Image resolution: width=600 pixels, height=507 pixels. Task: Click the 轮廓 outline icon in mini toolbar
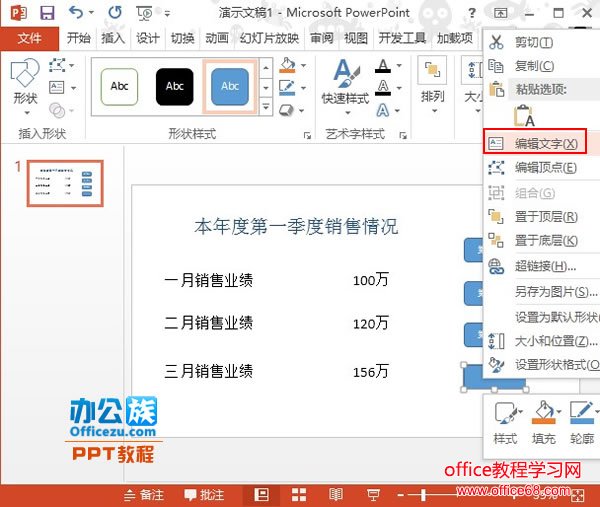[582, 423]
